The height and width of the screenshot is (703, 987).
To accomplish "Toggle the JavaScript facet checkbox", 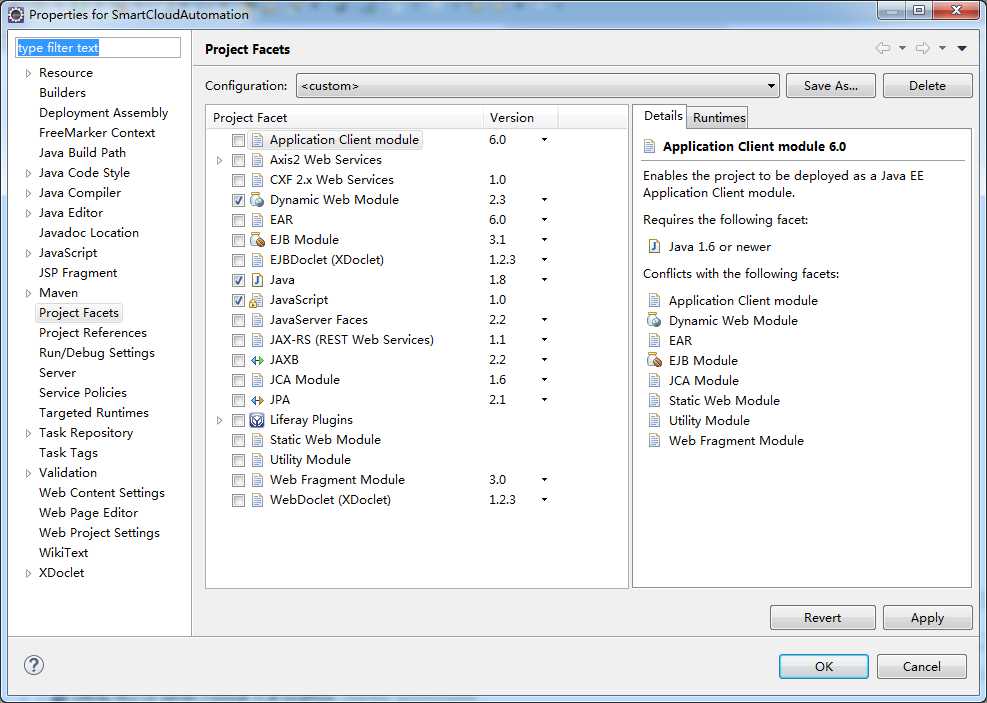I will coord(238,300).
